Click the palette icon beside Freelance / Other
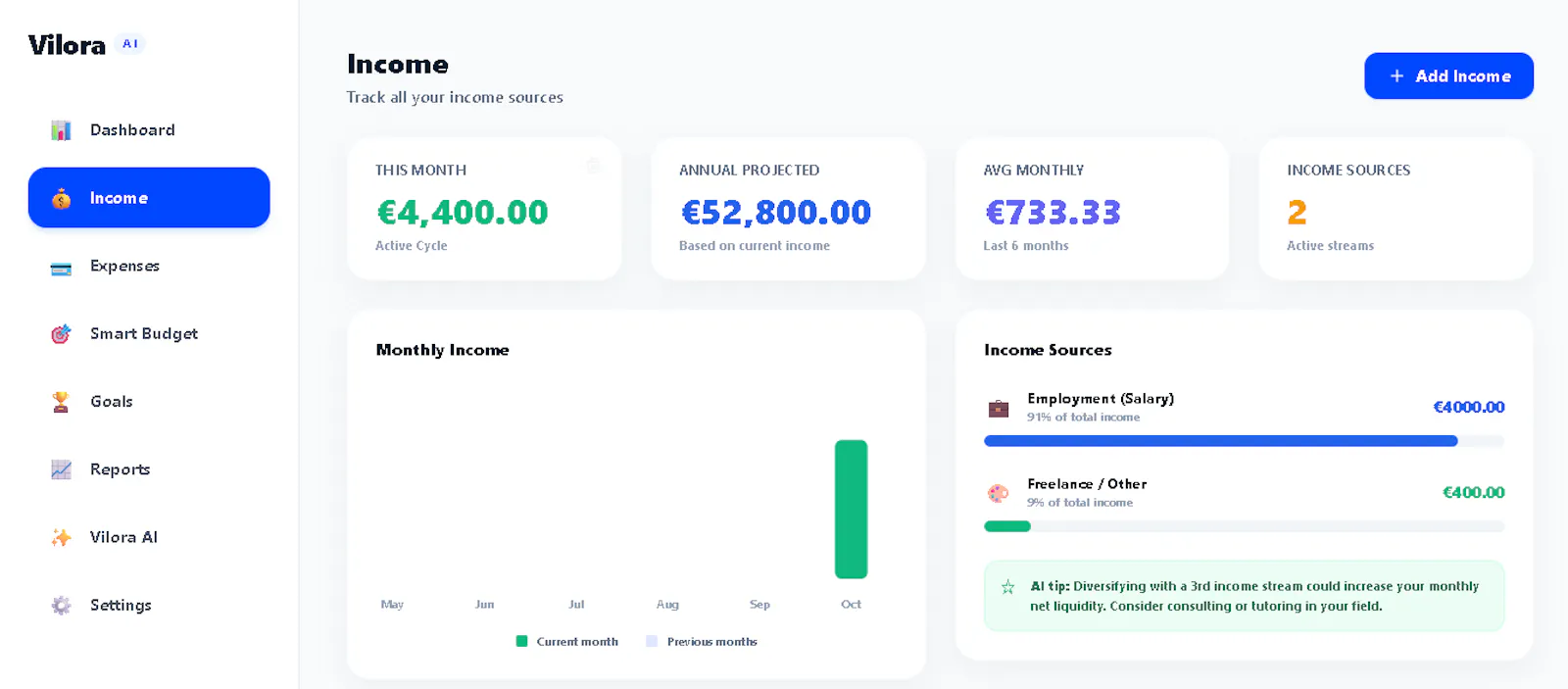This screenshot has width=1568, height=689. [999, 493]
